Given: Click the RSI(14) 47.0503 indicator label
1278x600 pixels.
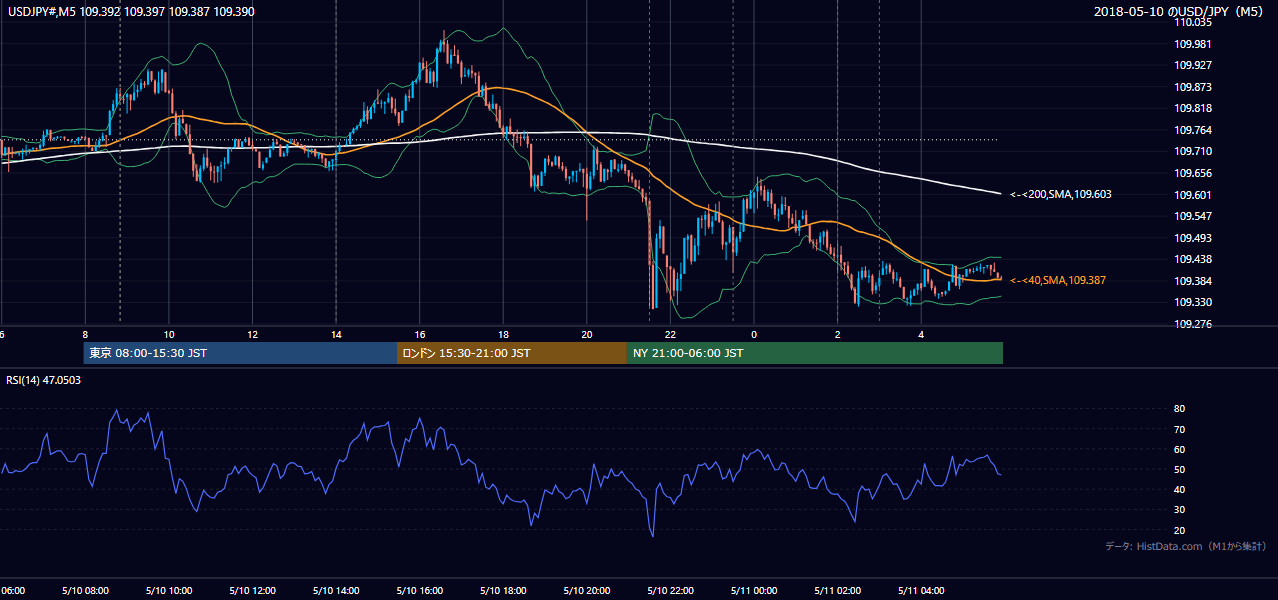Looking at the screenshot, I should point(42,379).
